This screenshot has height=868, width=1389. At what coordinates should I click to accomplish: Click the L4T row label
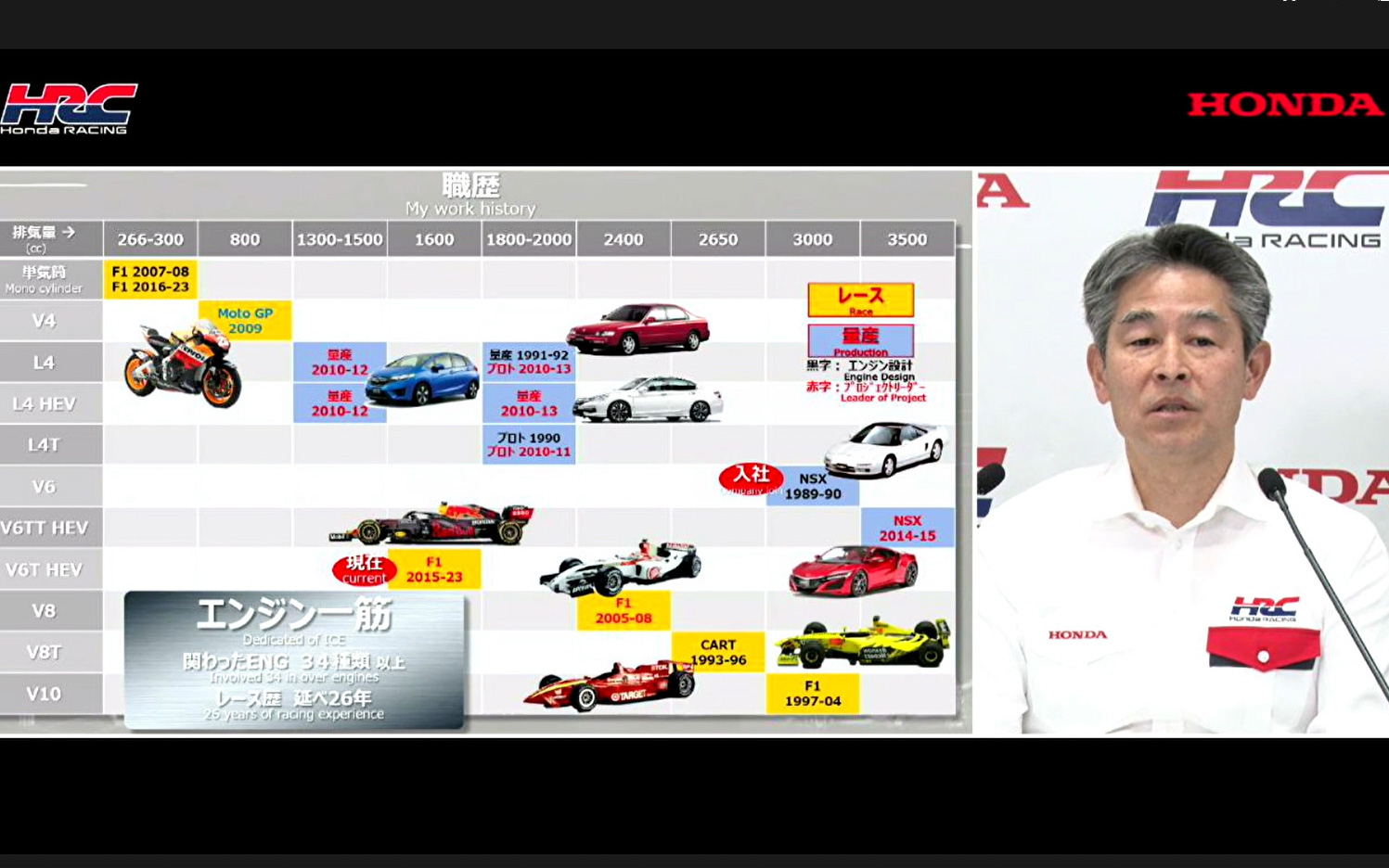pos(51,445)
